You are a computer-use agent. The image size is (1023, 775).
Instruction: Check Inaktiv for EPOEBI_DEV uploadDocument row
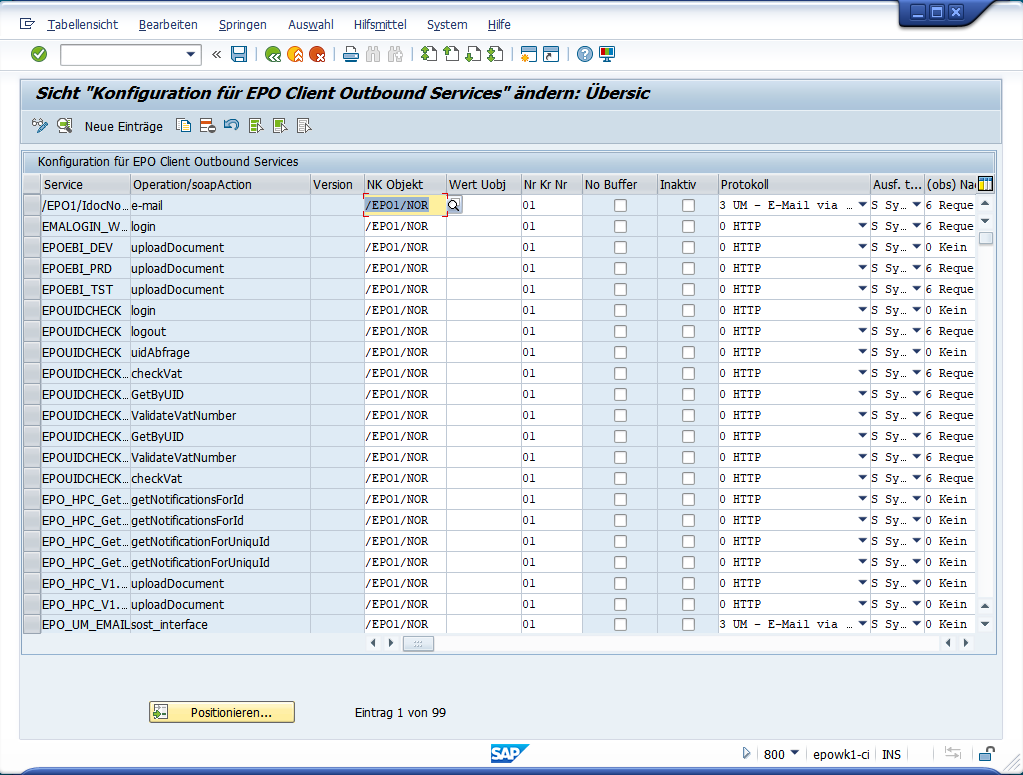pyautogui.click(x=688, y=247)
